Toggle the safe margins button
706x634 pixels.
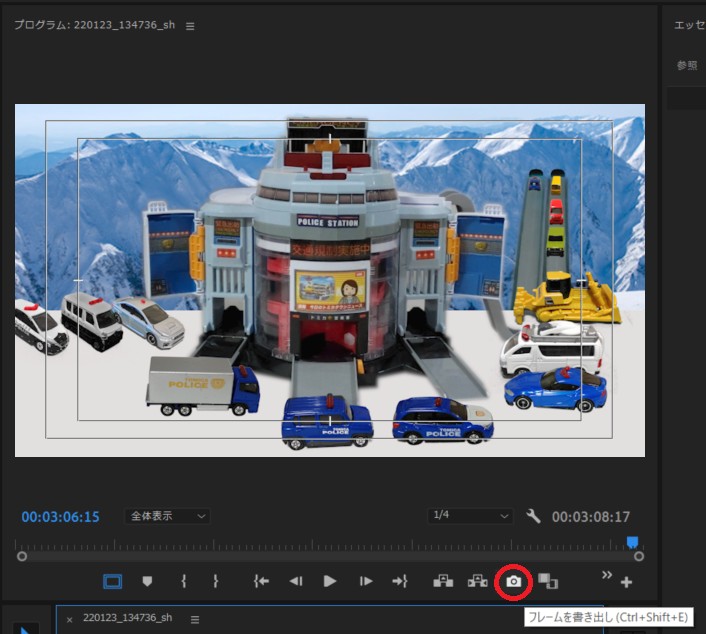click(113, 581)
